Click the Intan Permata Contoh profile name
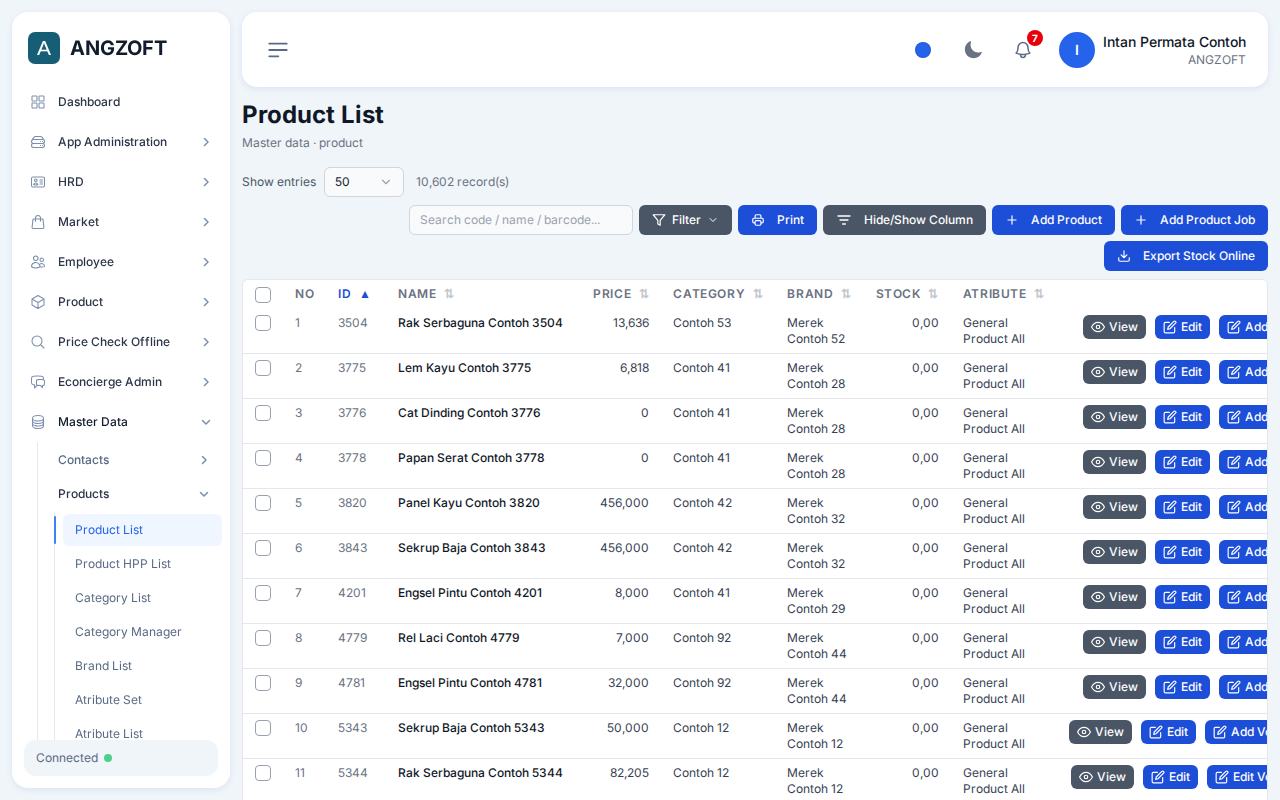Image resolution: width=1280 pixels, height=800 pixels. [x=1174, y=42]
